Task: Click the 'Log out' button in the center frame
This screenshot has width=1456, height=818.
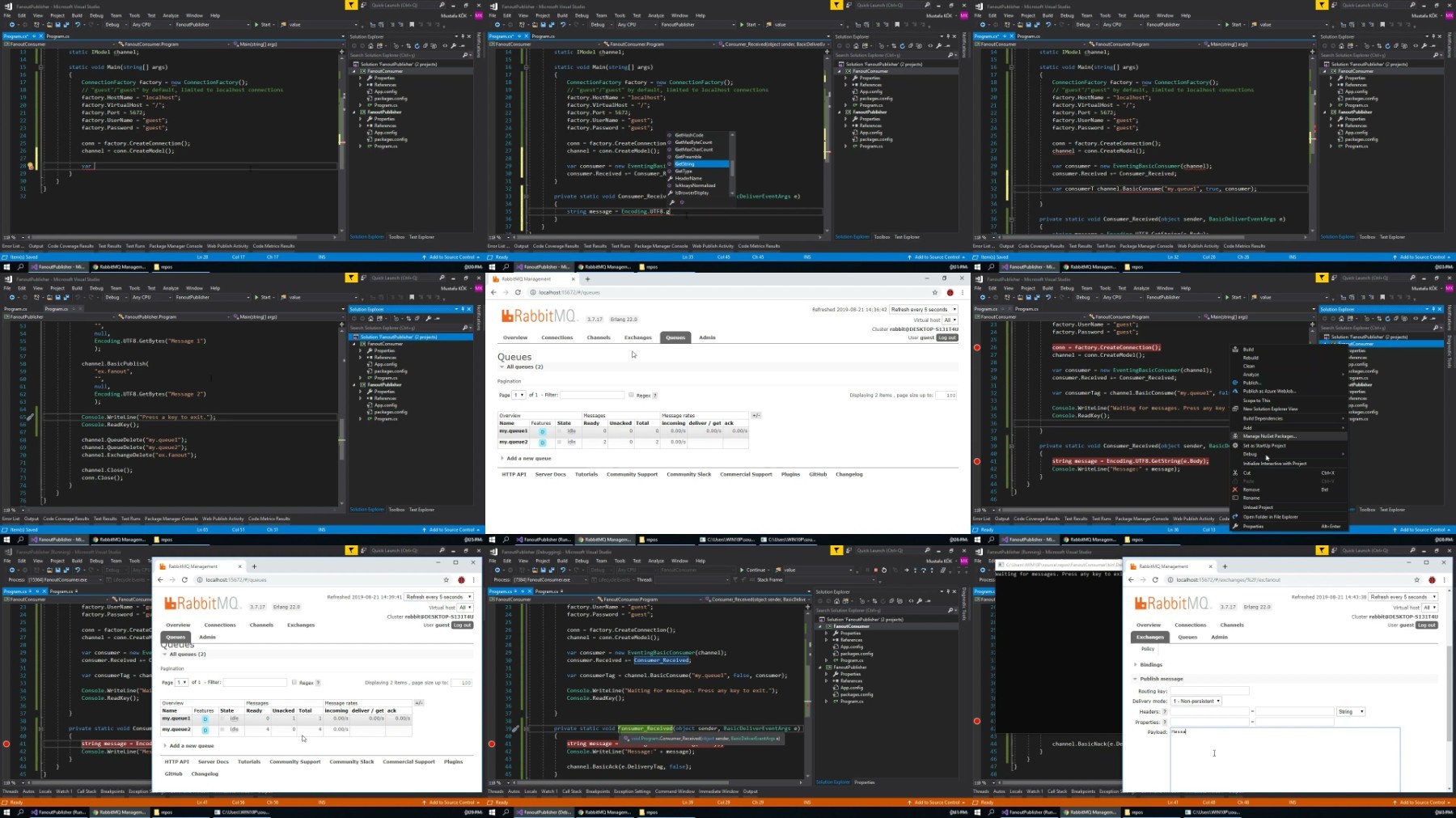Action: tap(946, 337)
